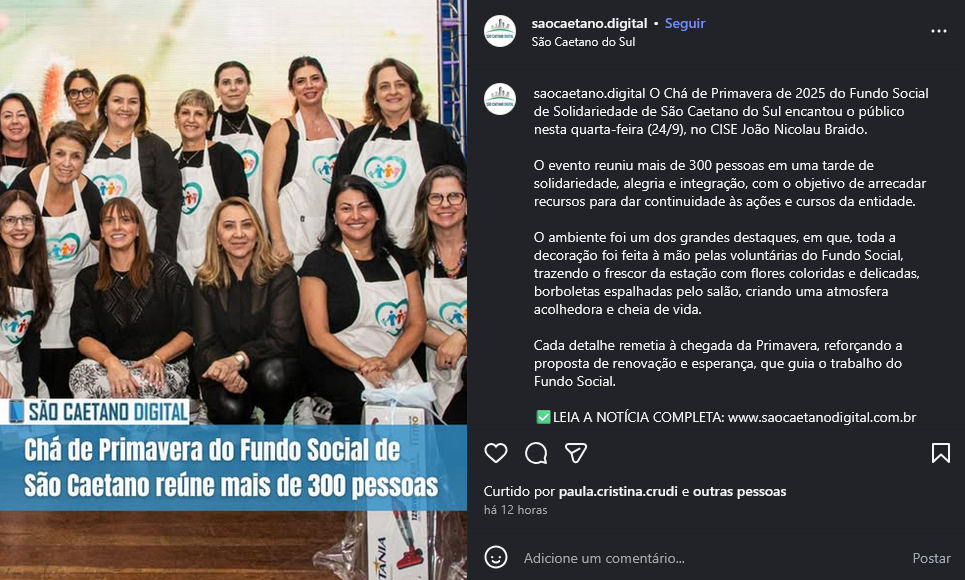Viewport: 965px width, 580px height.
Task: Open the emoji picker smiley icon
Action: (x=495, y=557)
